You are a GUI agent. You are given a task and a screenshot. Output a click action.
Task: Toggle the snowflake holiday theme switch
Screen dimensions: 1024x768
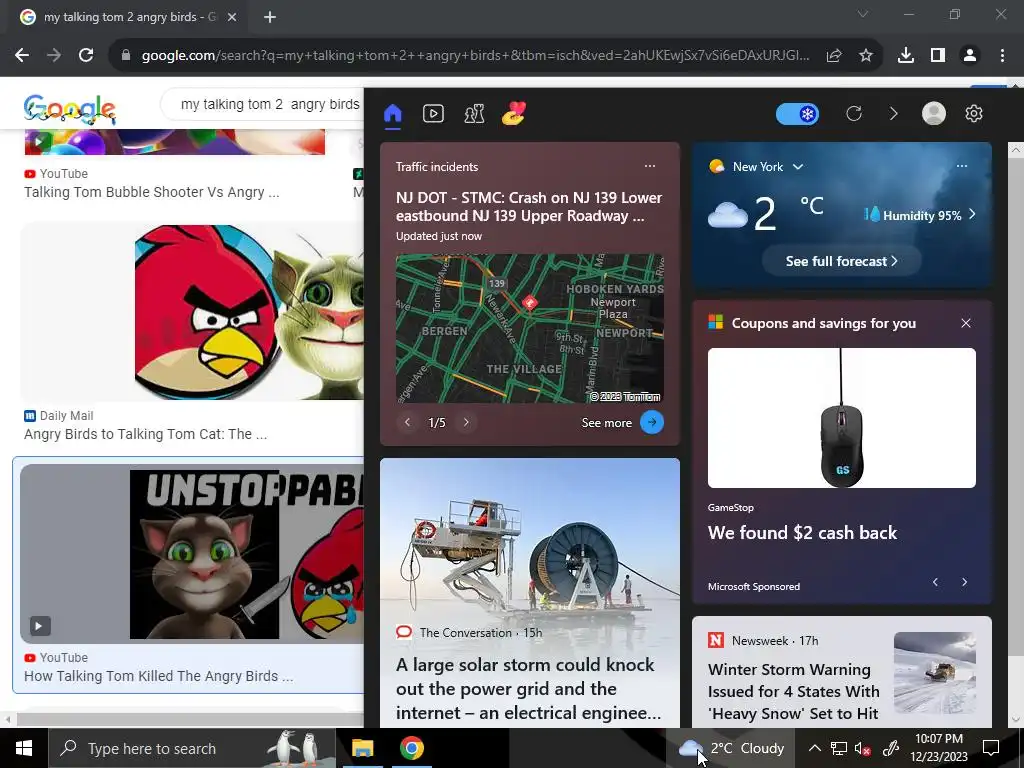[x=797, y=114]
